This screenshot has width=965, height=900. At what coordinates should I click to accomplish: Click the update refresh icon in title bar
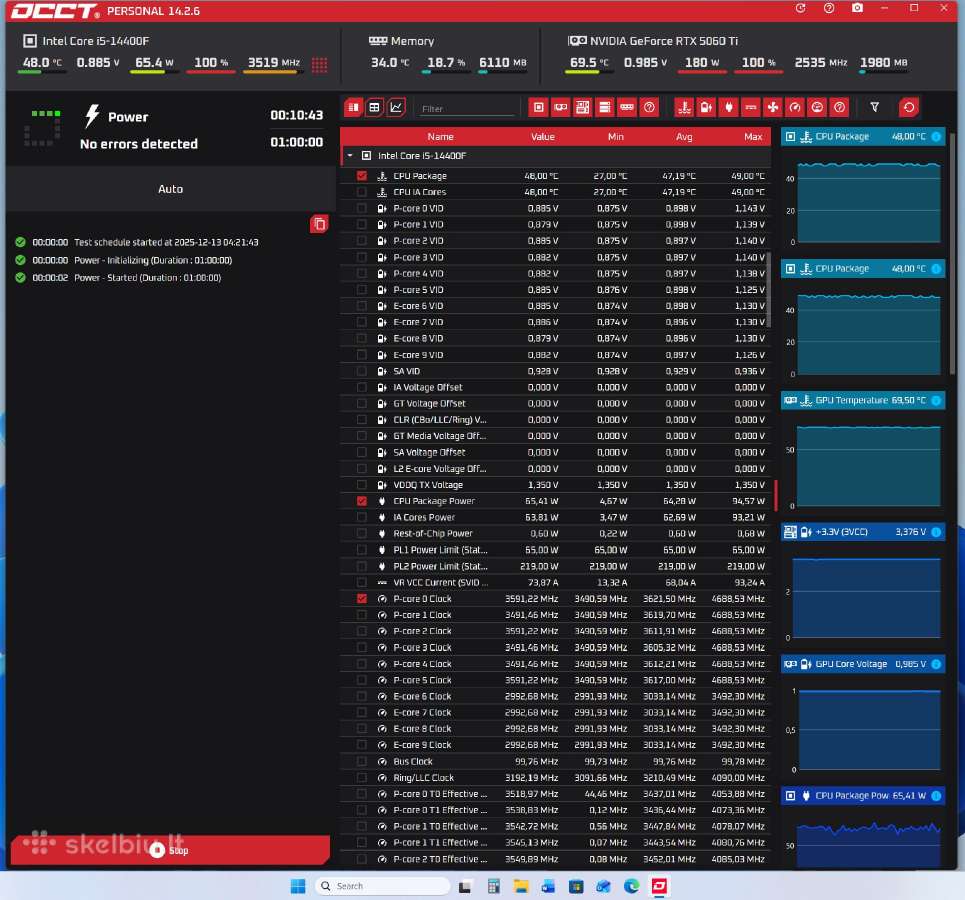(800, 8)
